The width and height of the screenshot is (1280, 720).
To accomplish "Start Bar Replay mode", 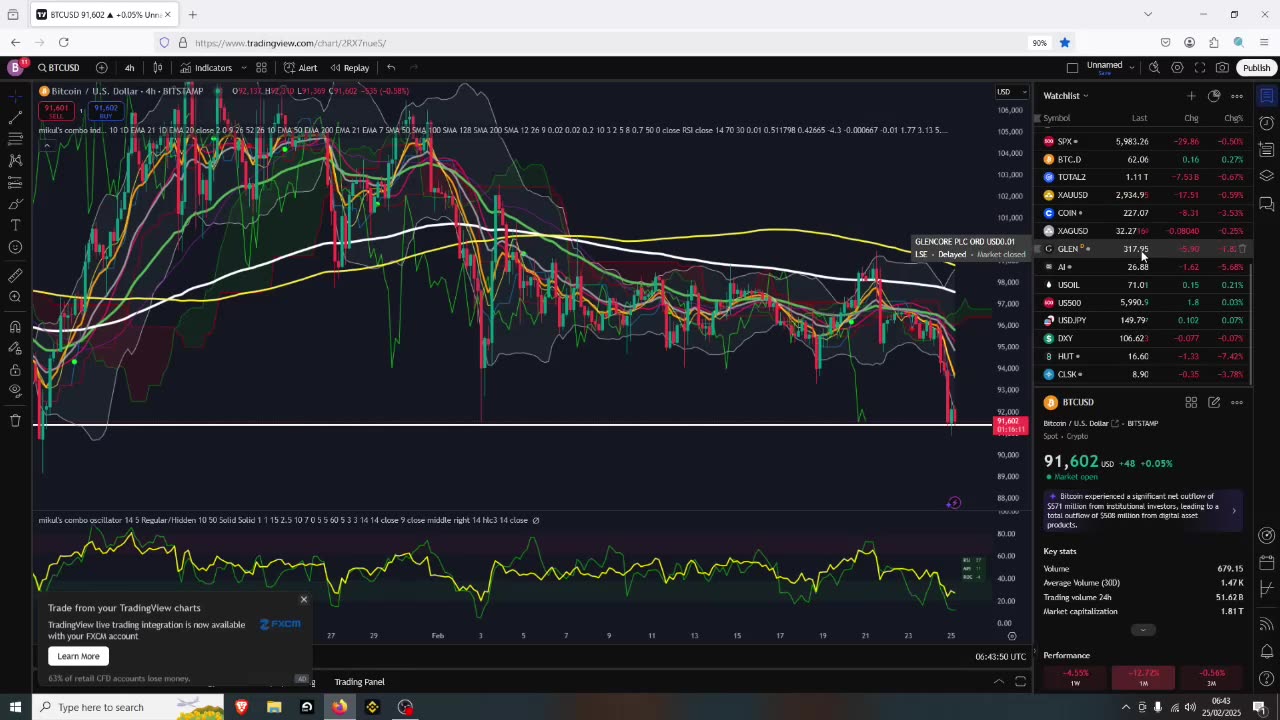I will (x=349, y=68).
